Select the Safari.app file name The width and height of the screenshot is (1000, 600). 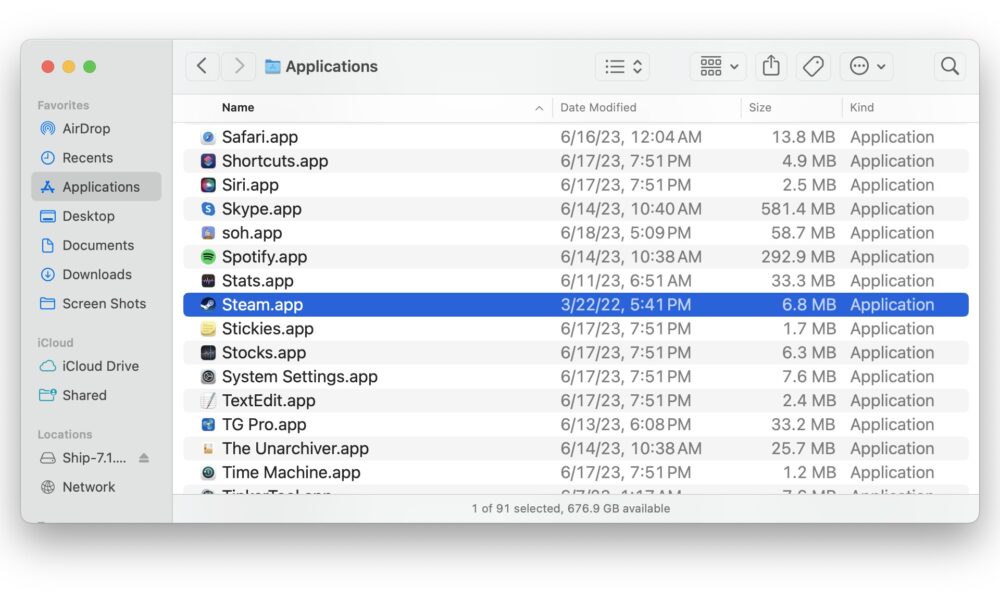[260, 137]
